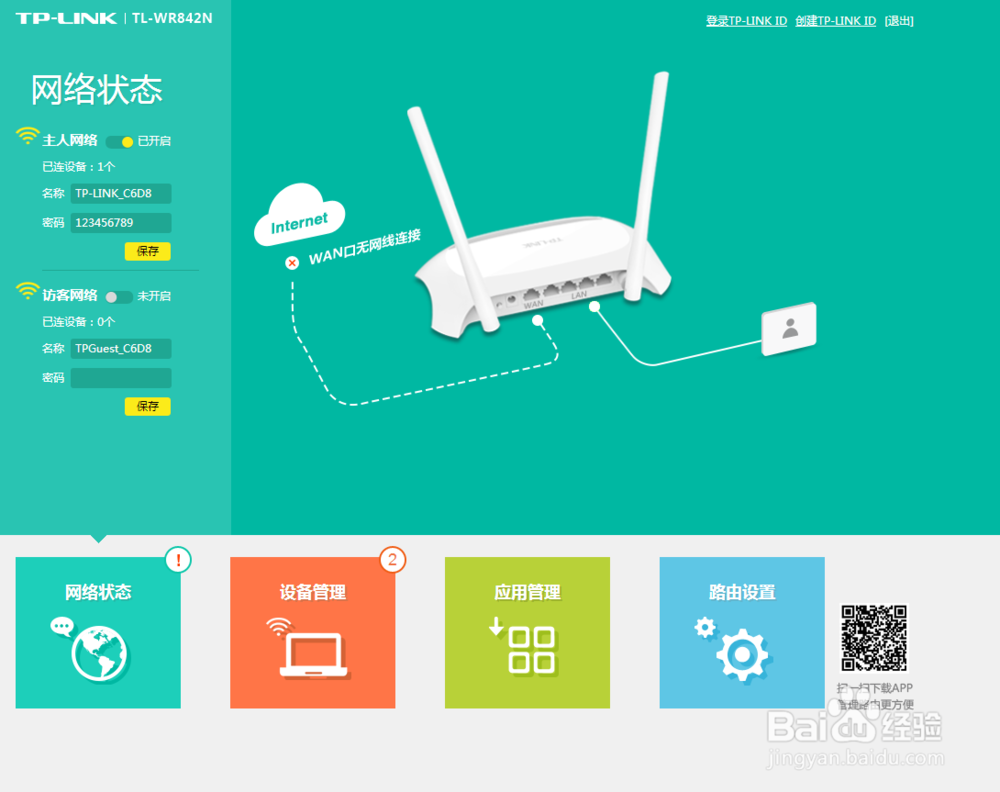Save the main network settings
The height and width of the screenshot is (792, 1000).
click(147, 251)
